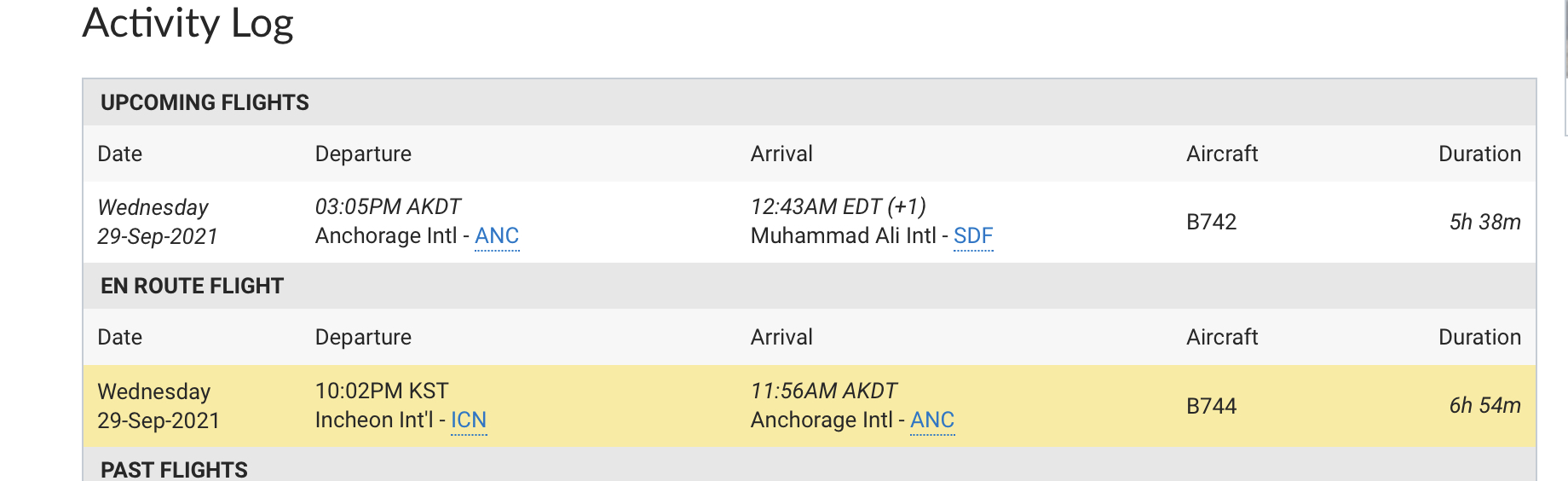Click Aircraft column header under Upcoming Flights
This screenshot has height=481, width=1568.
tap(1222, 154)
